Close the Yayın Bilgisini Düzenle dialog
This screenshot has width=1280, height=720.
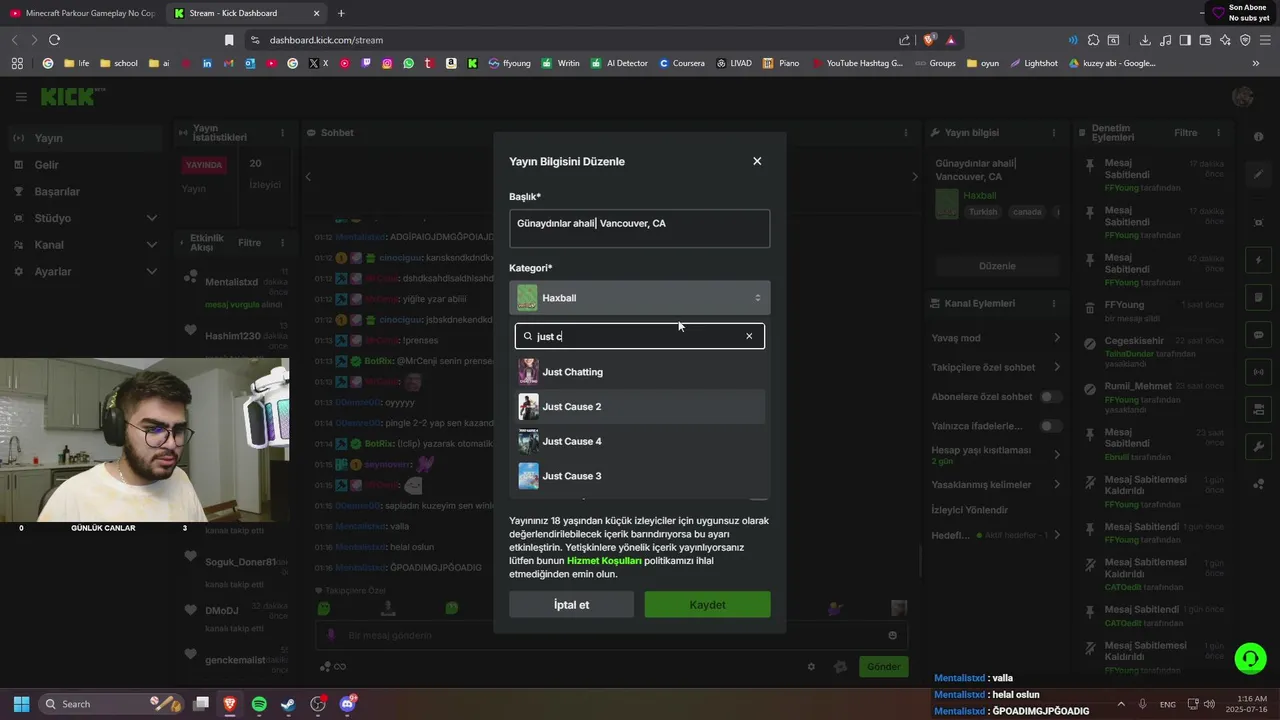(757, 161)
